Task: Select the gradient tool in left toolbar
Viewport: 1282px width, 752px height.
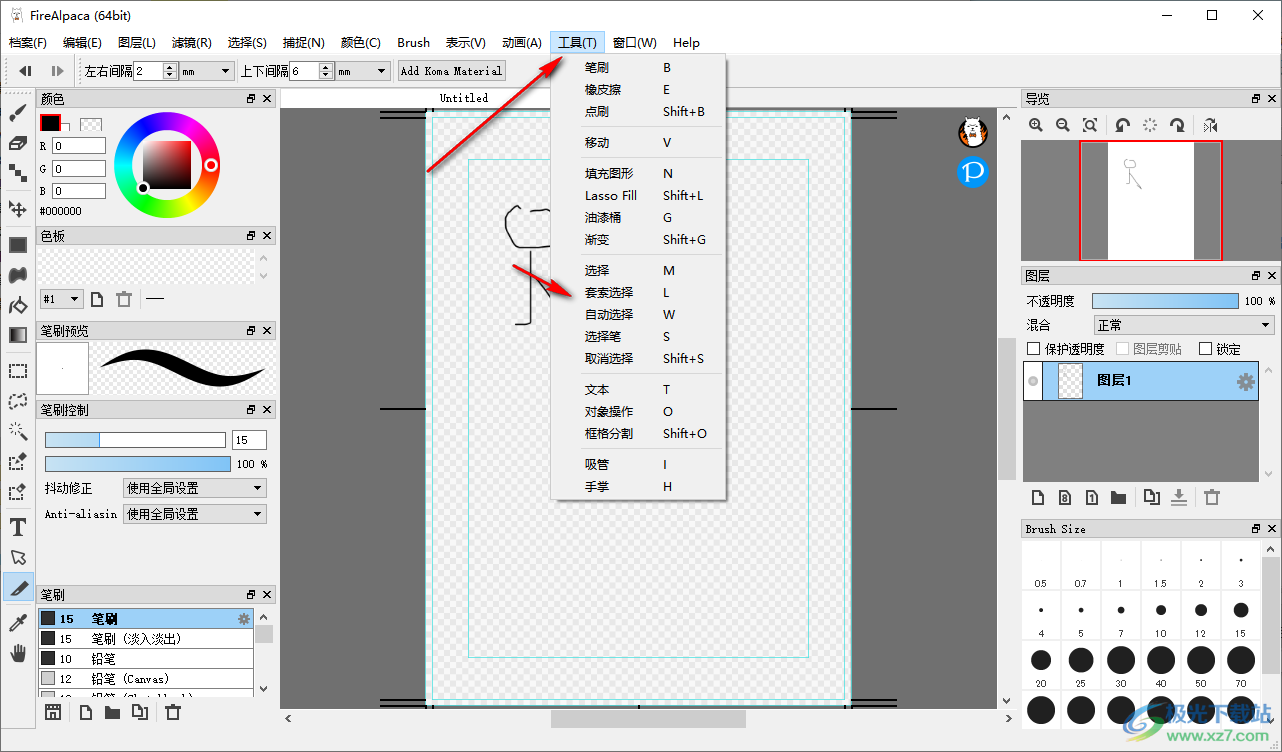Action: click(17, 335)
